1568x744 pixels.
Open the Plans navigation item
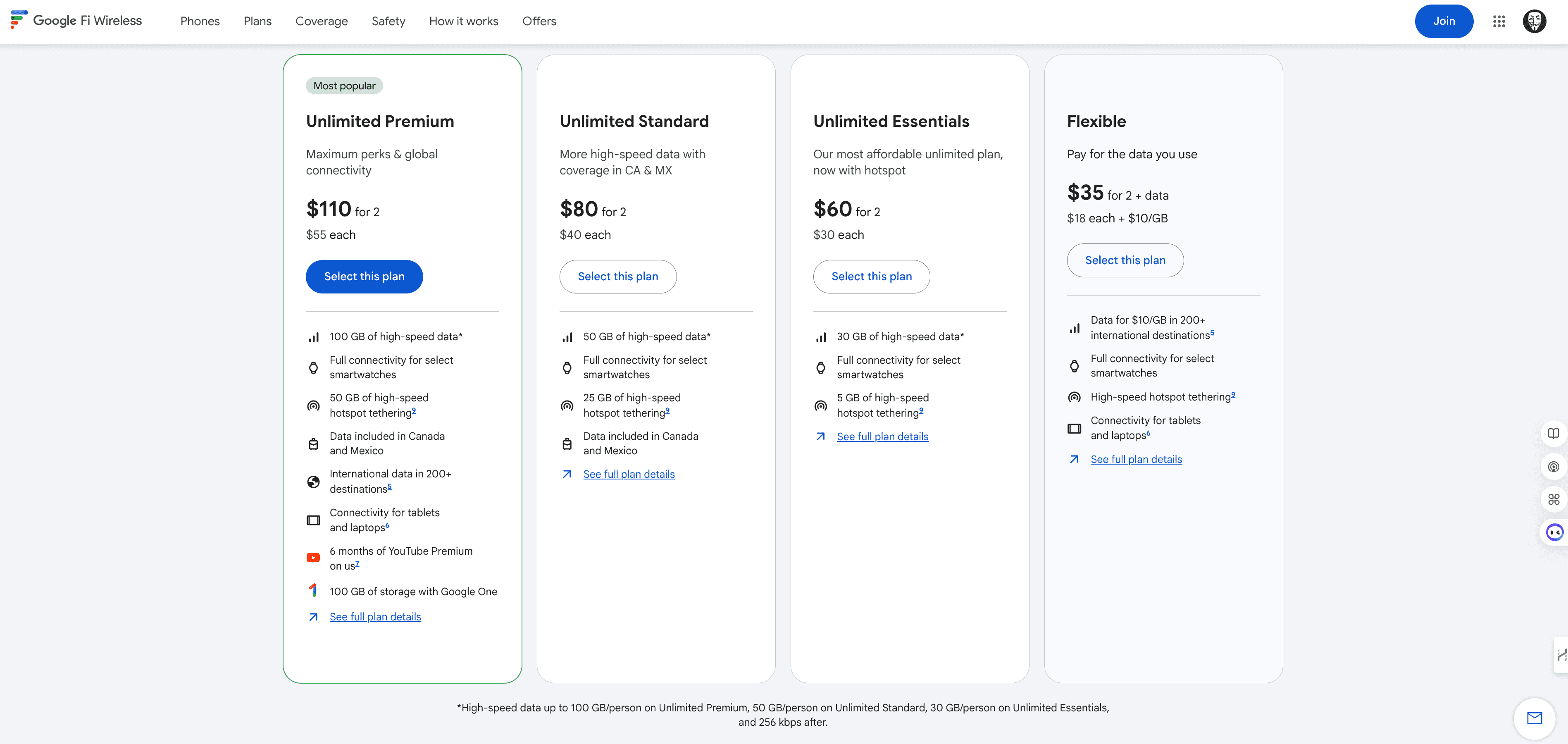coord(257,21)
